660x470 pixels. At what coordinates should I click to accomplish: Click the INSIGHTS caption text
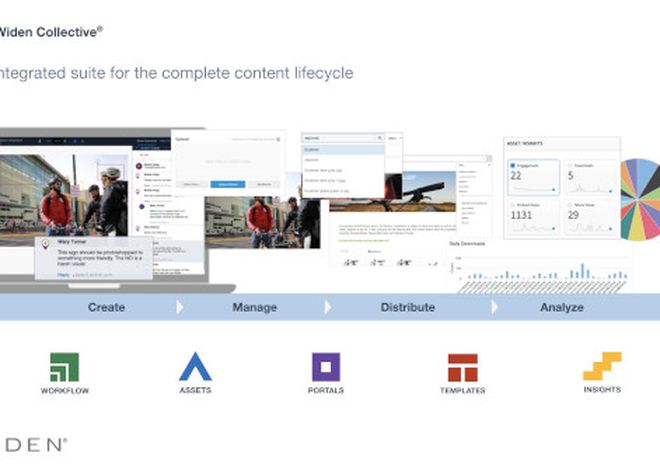602,390
